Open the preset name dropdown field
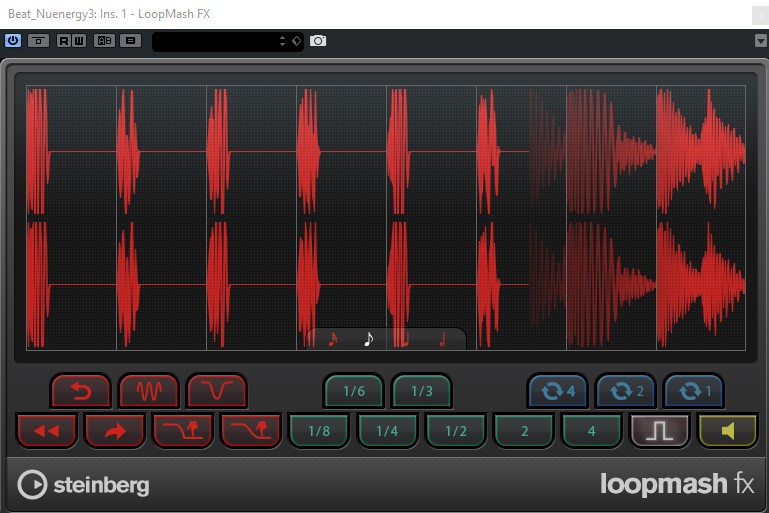The image size is (769, 513). pyautogui.click(x=215, y=41)
